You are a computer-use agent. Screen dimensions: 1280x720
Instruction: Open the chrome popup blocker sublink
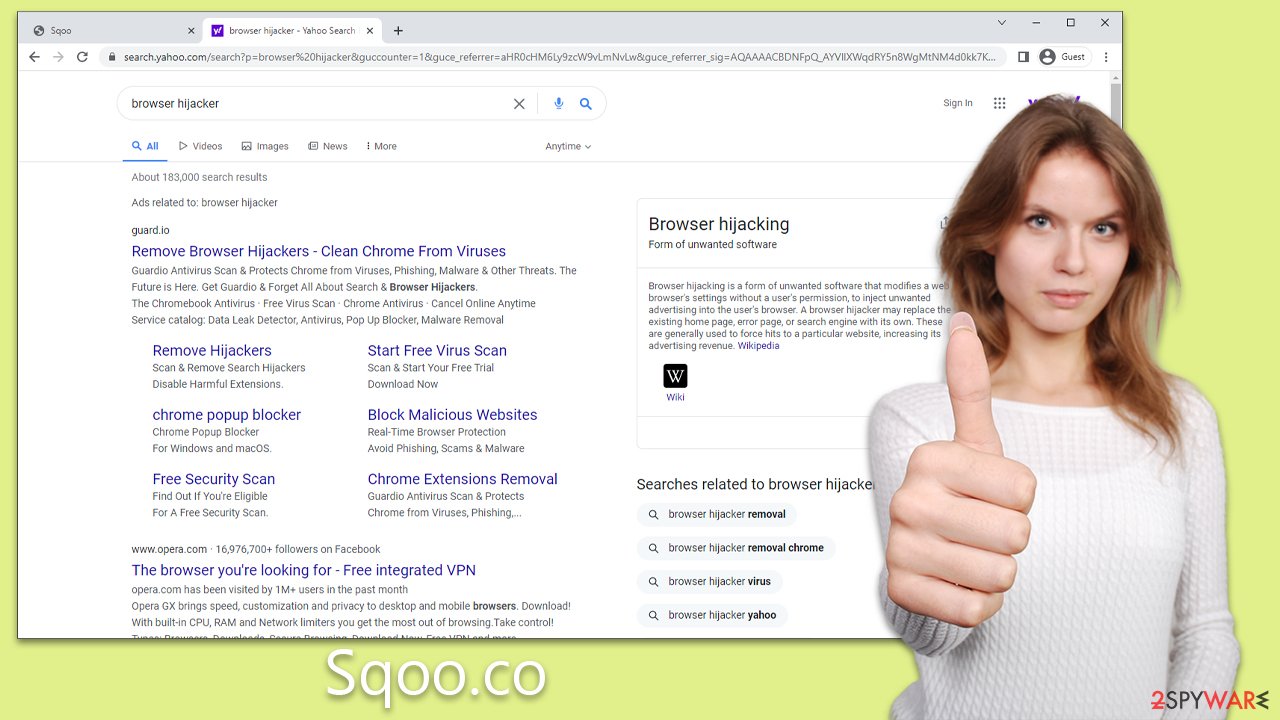tap(226, 414)
